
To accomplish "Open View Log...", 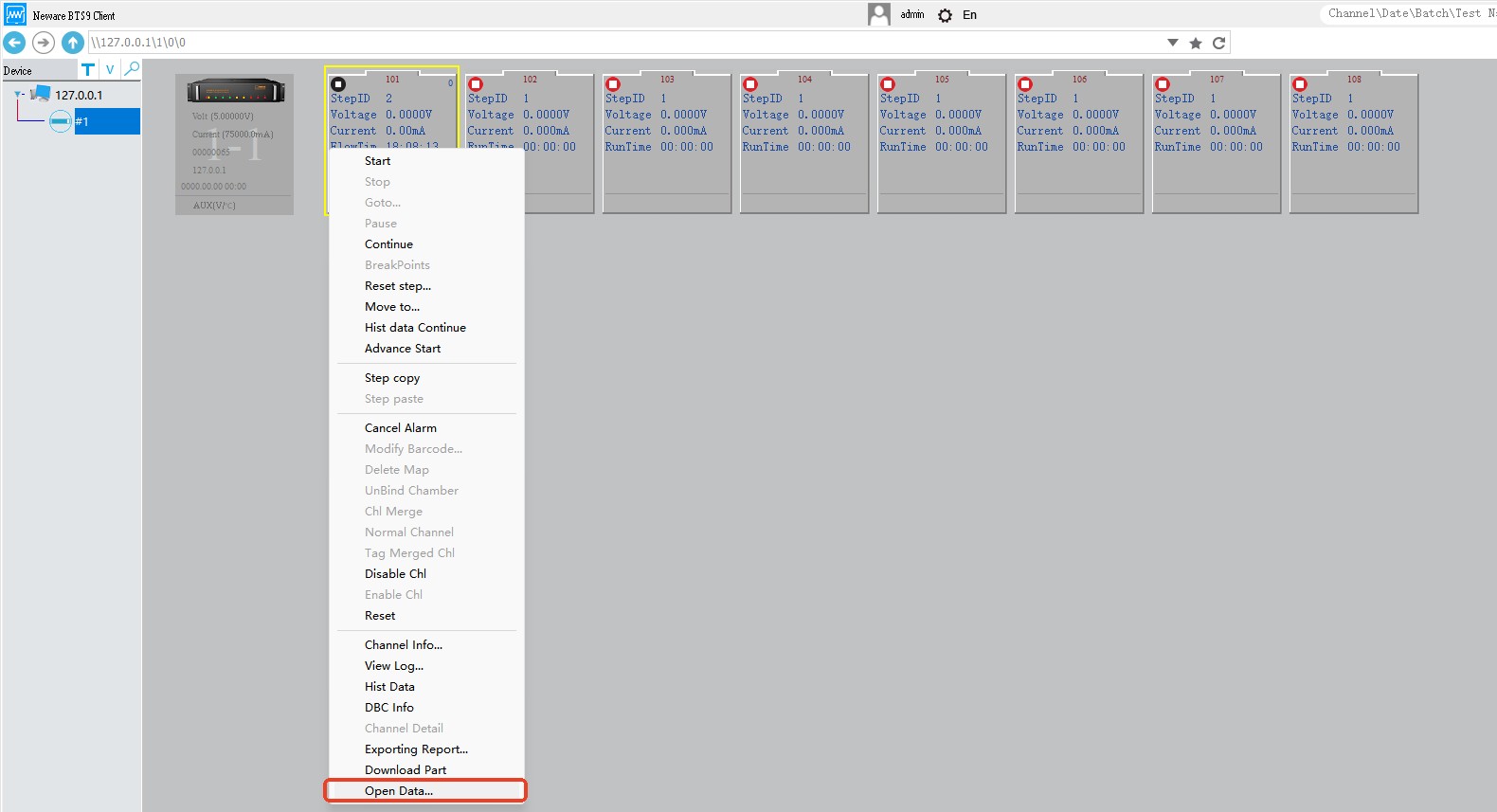I will click(x=426, y=666).
